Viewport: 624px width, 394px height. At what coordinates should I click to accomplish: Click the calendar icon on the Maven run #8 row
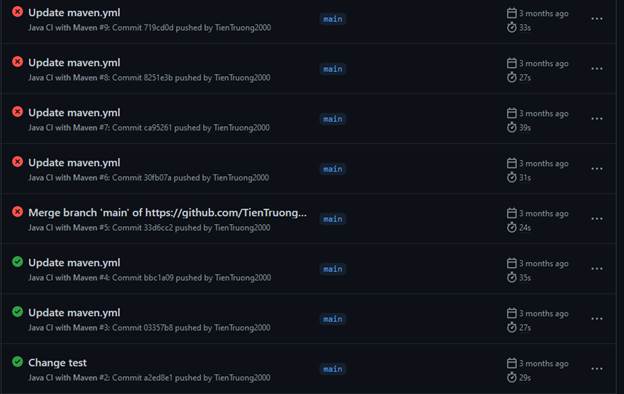click(x=511, y=63)
